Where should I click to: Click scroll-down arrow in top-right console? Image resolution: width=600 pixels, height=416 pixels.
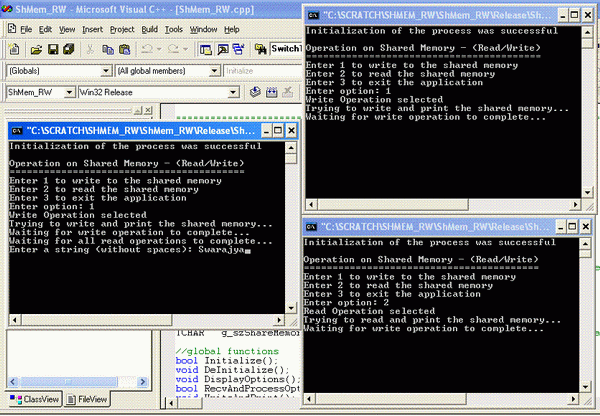tap(587, 192)
